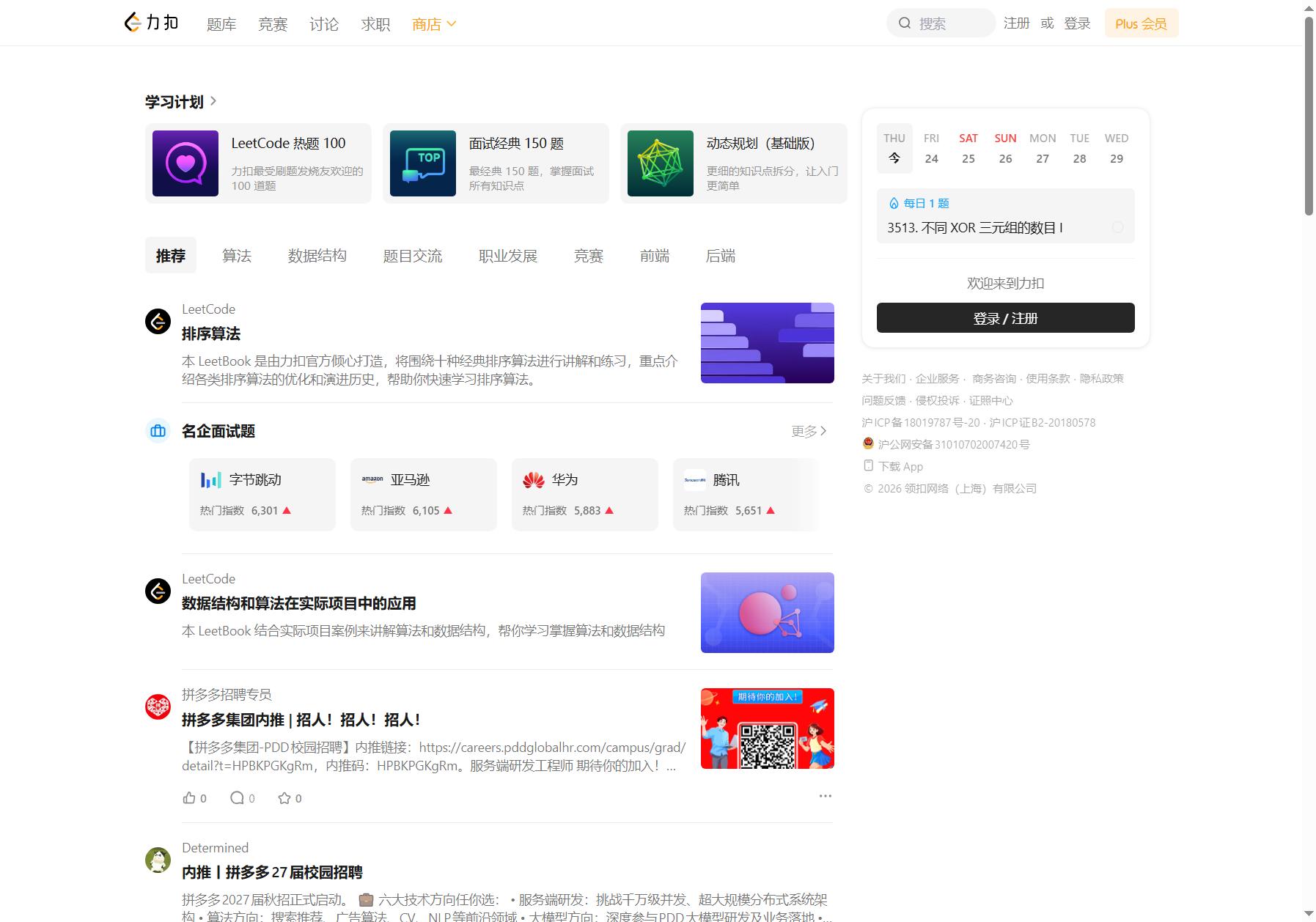Like the 拼多多集团内推 post
The width and height of the screenshot is (1316, 922).
[189, 798]
